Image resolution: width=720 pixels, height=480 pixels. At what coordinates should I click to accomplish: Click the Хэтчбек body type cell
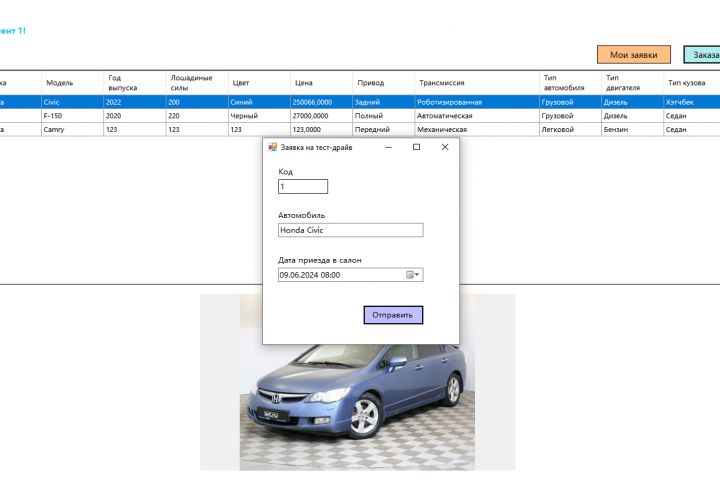[692, 102]
